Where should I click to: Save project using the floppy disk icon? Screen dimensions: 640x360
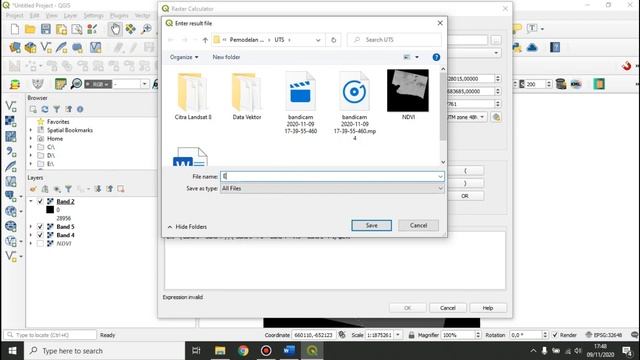tap(45, 29)
